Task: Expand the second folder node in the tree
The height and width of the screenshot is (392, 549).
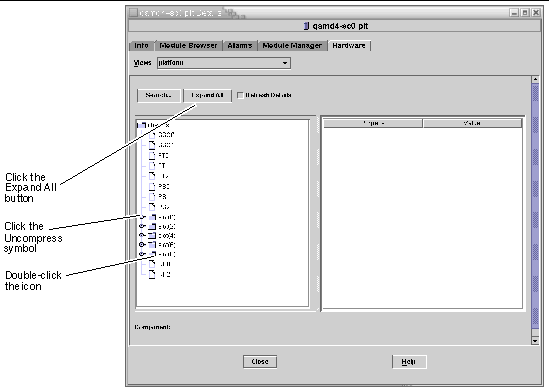Action: coord(142,226)
